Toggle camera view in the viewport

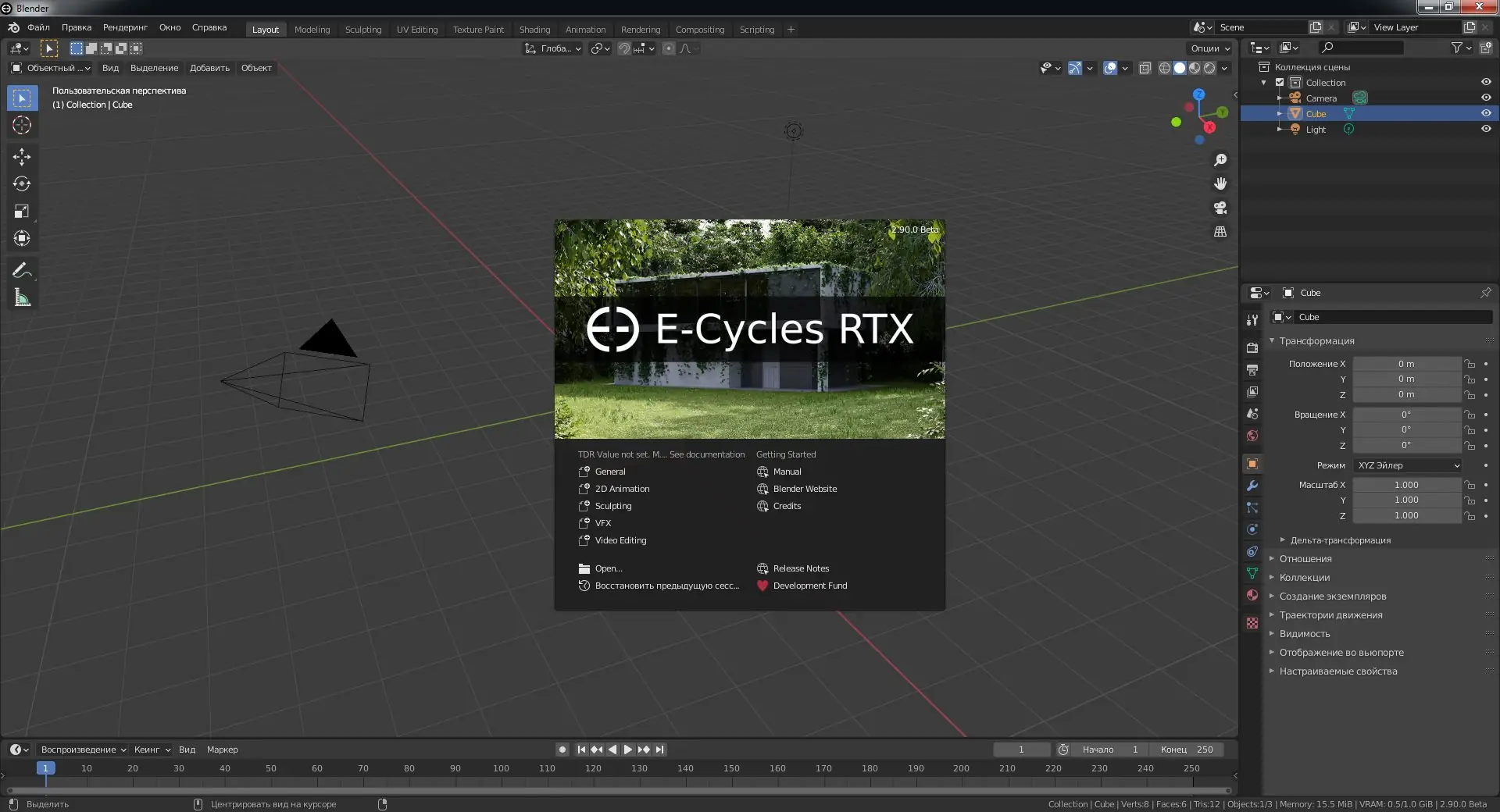point(1220,208)
